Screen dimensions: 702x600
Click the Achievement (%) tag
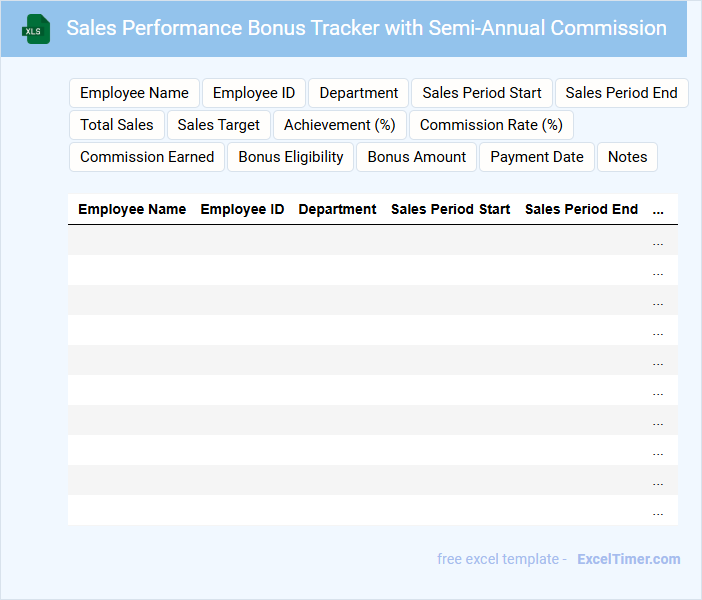tap(340, 125)
